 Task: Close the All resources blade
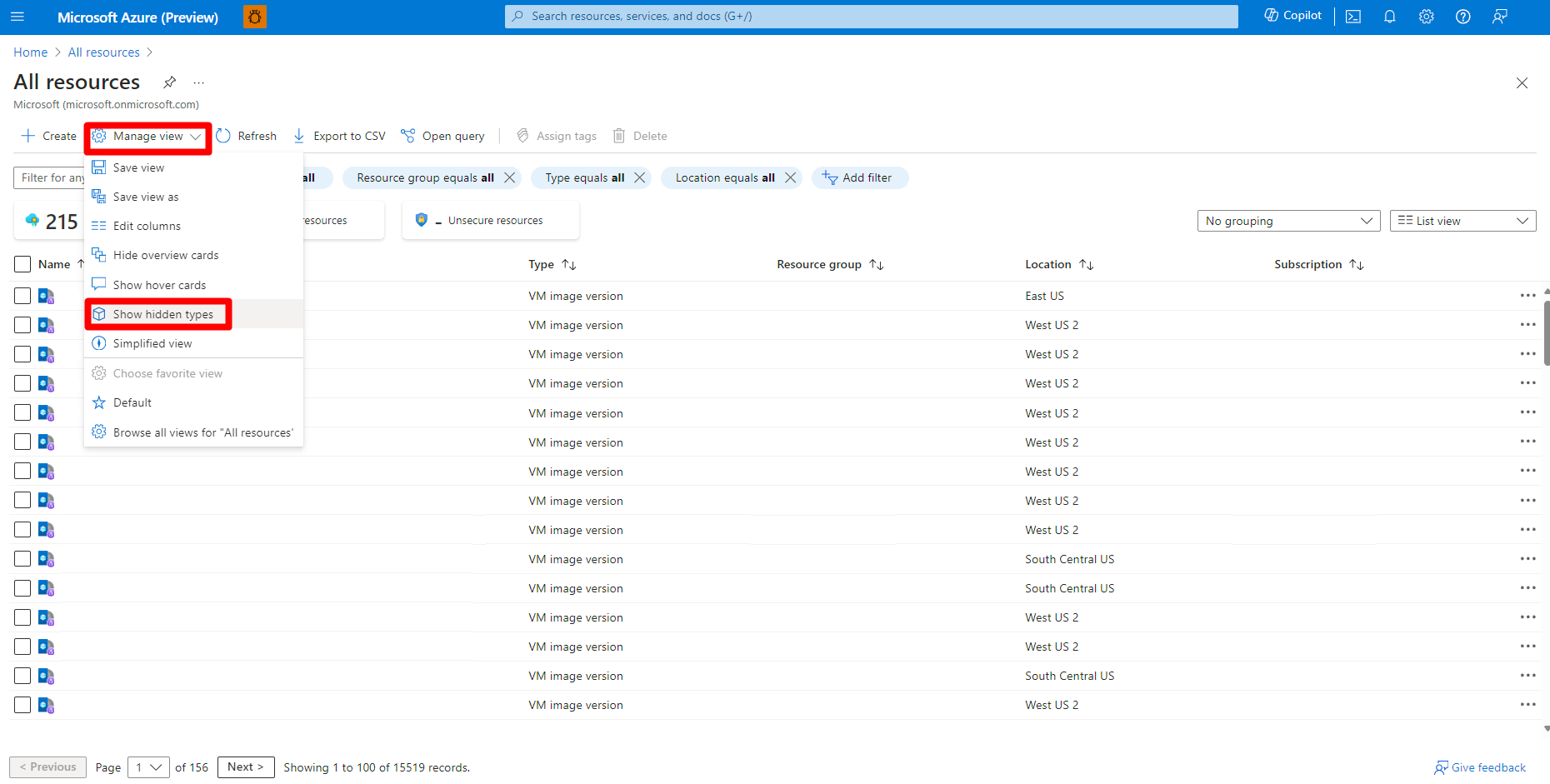coord(1522,82)
